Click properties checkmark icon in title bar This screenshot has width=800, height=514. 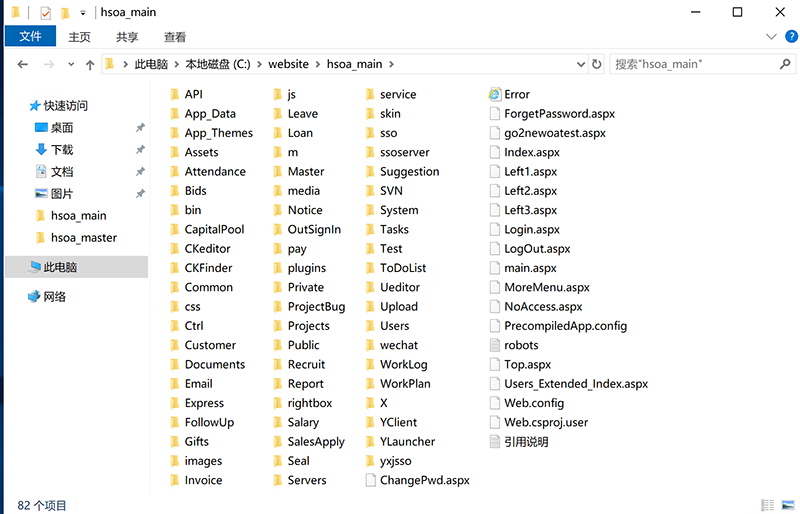pyautogui.click(x=45, y=12)
